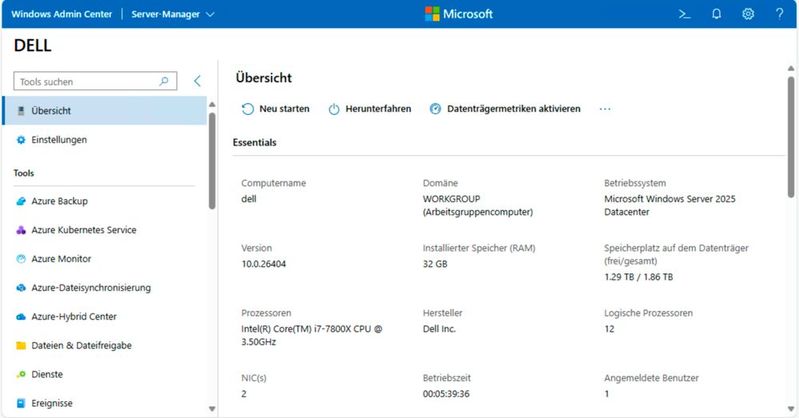Click the Azure-Hybrid Center cloud icon
This screenshot has width=799, height=418.
tap(21, 317)
